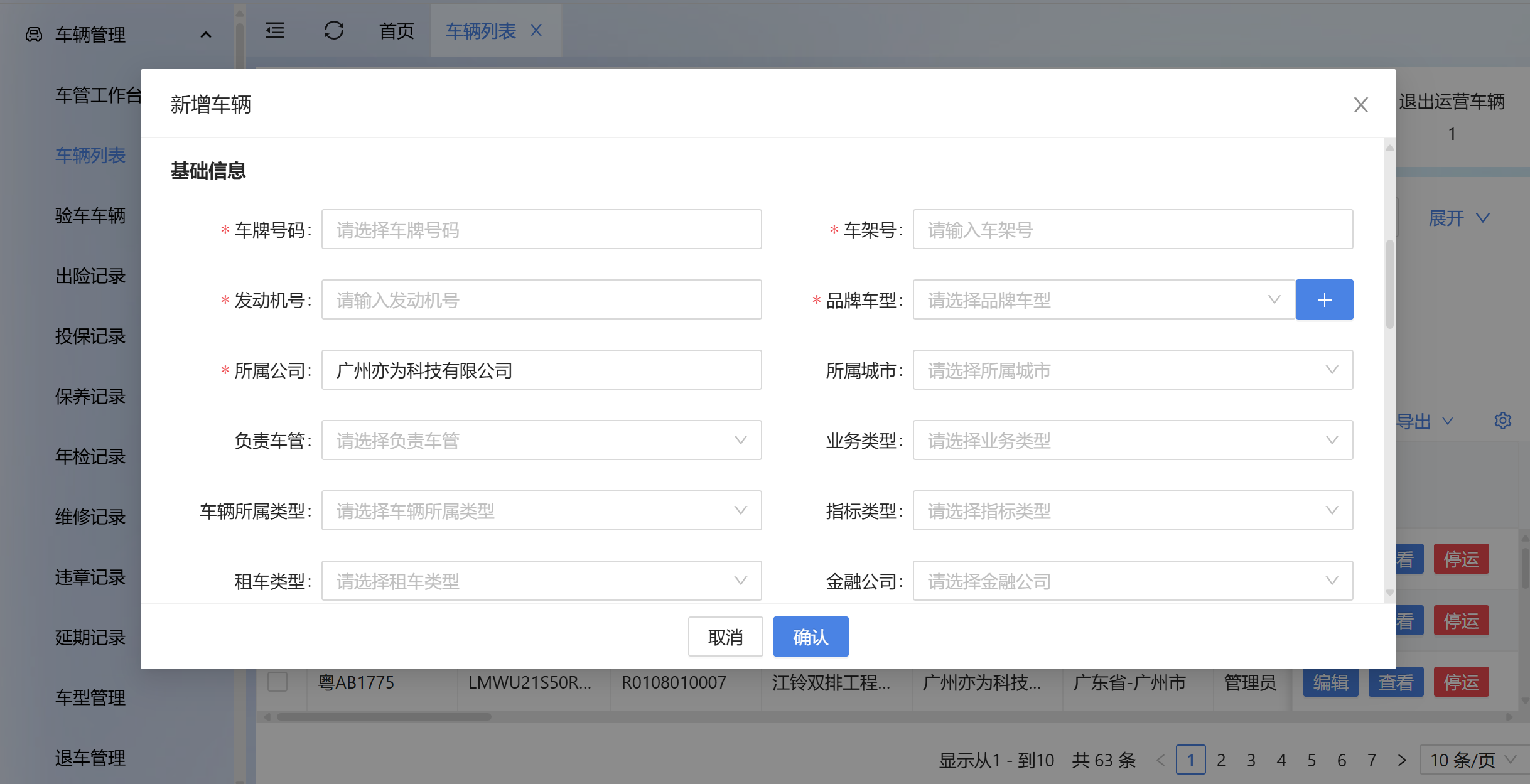
Task: Focus the 车架号 input field
Action: (1132, 230)
